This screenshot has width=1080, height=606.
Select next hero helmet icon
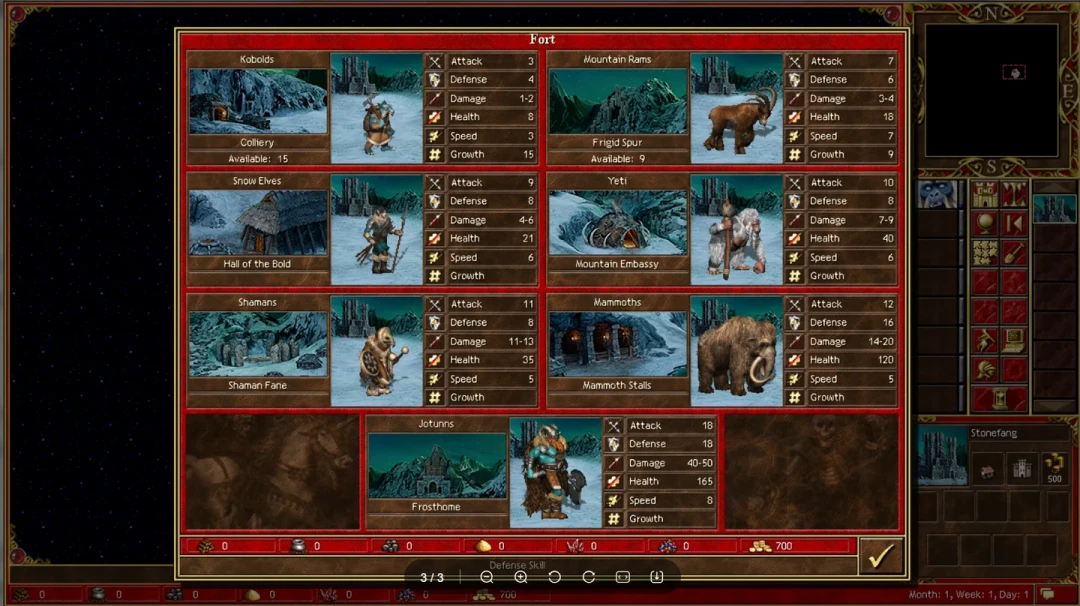coord(985,370)
